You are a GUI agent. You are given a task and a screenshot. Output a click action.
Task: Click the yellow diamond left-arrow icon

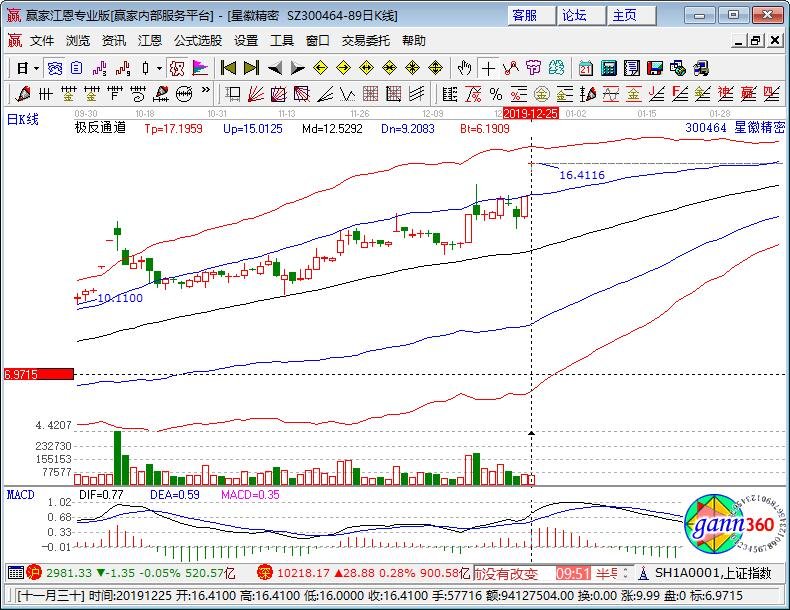[321, 68]
